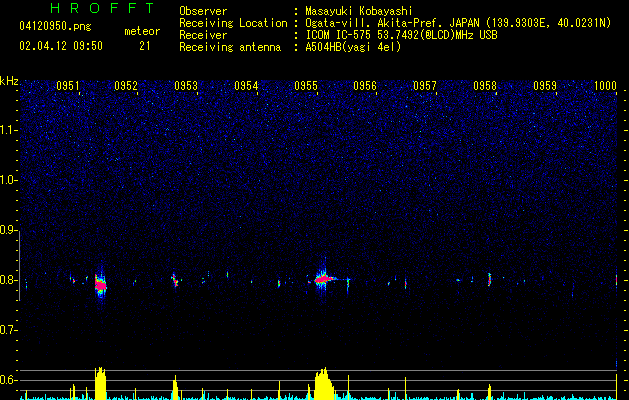Click the 0.9 kHz axis label

point(8,230)
